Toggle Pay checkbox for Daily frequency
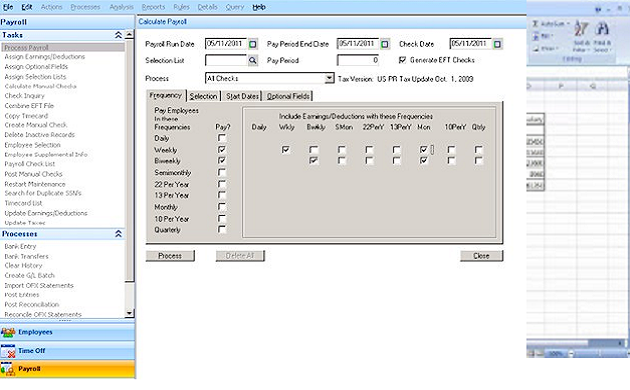 coord(222,138)
